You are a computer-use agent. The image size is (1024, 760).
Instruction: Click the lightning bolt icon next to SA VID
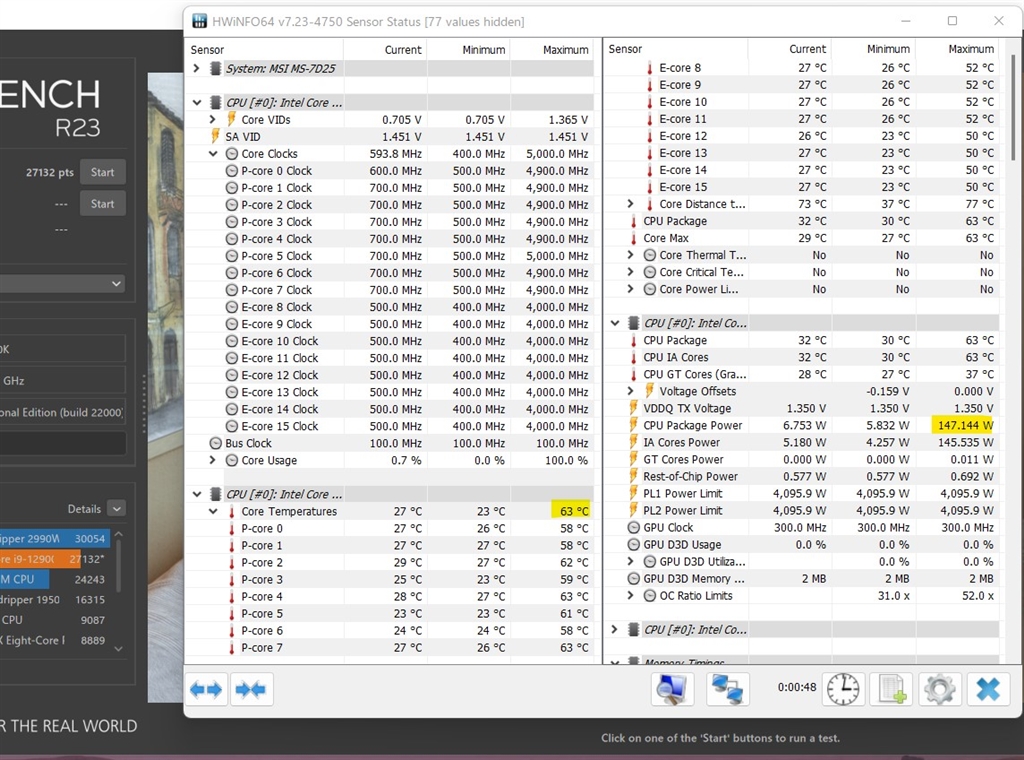tap(216, 136)
